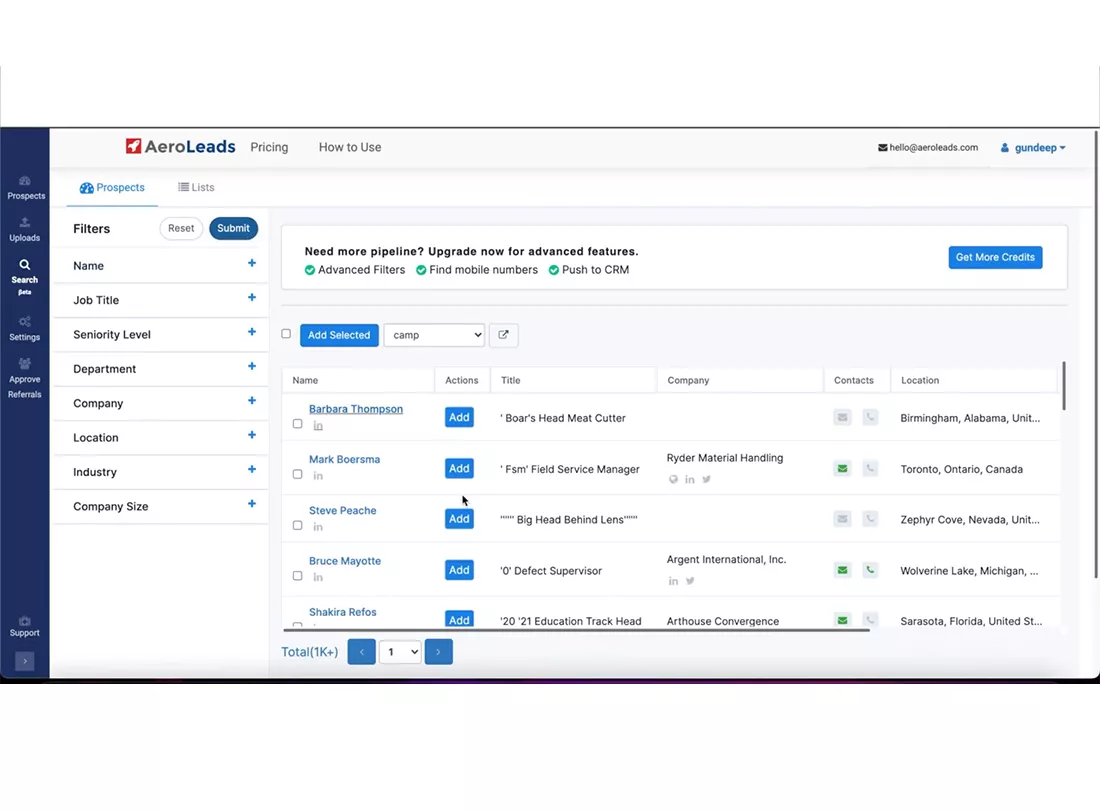This screenshot has width=1100, height=810.
Task: Click the hello@aeroleads.com email link
Action: (x=927, y=147)
